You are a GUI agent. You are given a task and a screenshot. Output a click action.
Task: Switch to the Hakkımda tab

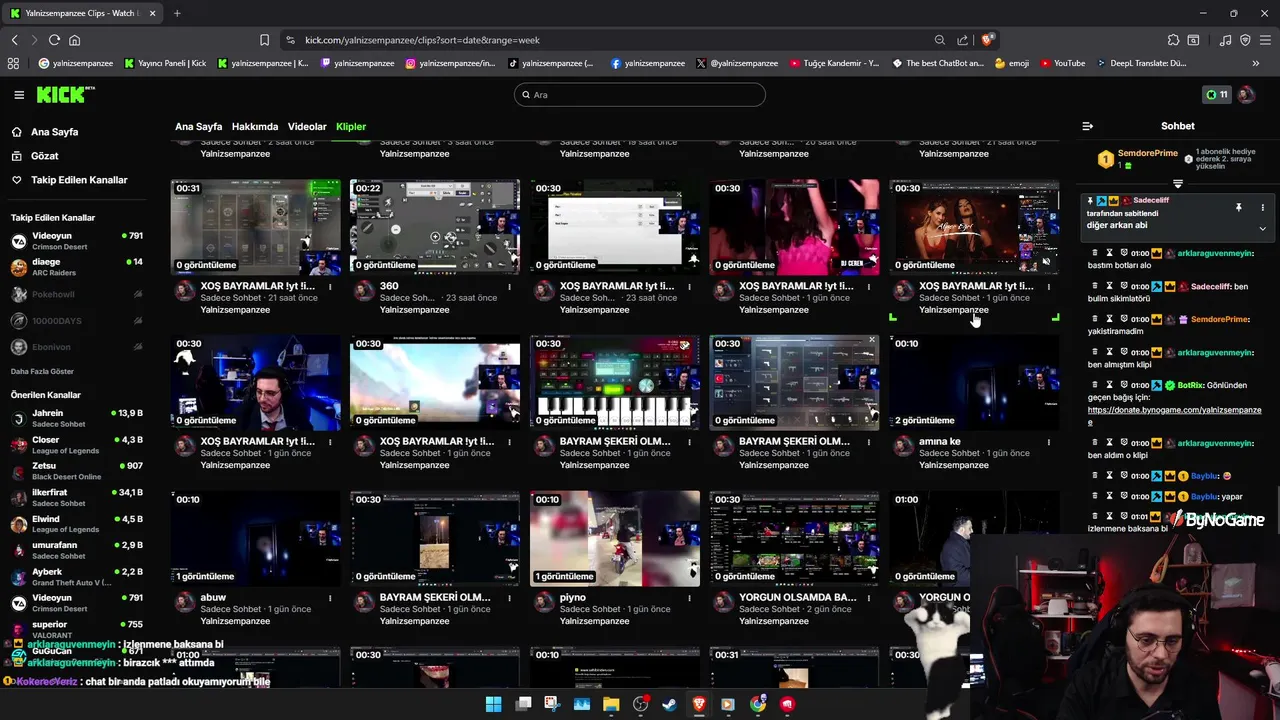[x=255, y=127]
